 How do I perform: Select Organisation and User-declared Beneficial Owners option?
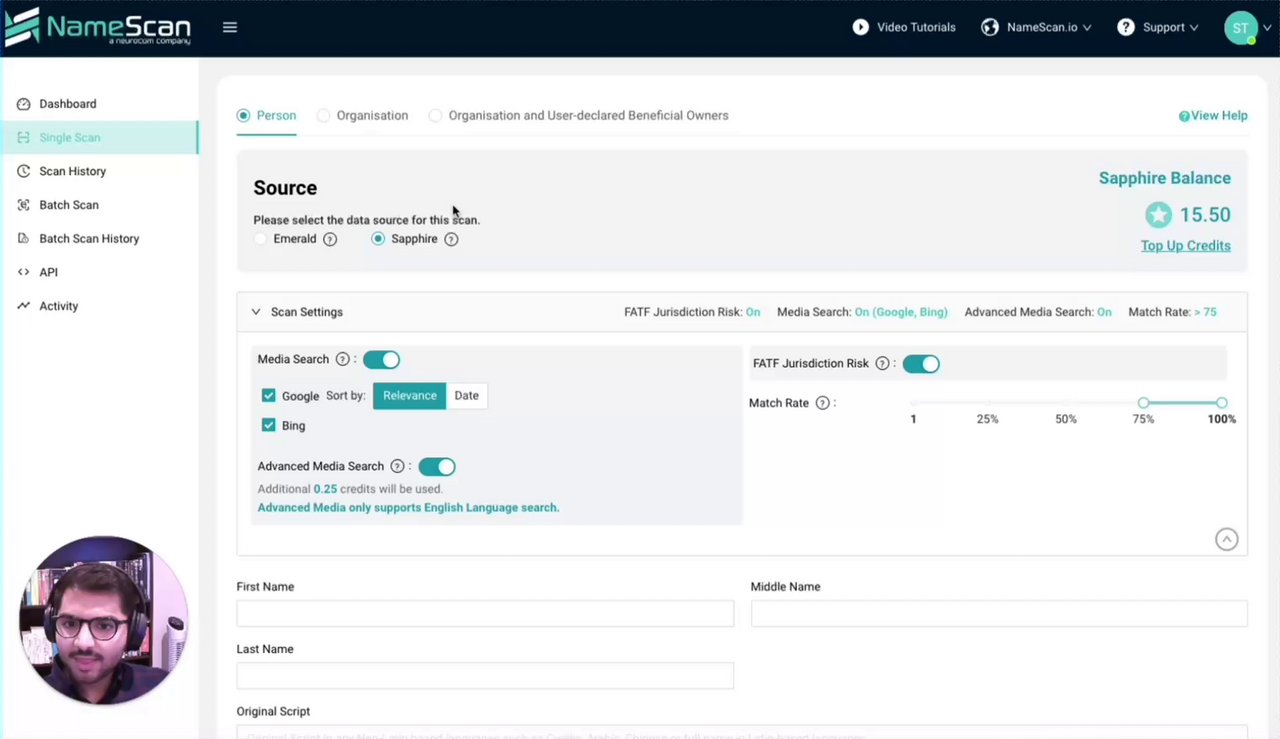(x=435, y=116)
